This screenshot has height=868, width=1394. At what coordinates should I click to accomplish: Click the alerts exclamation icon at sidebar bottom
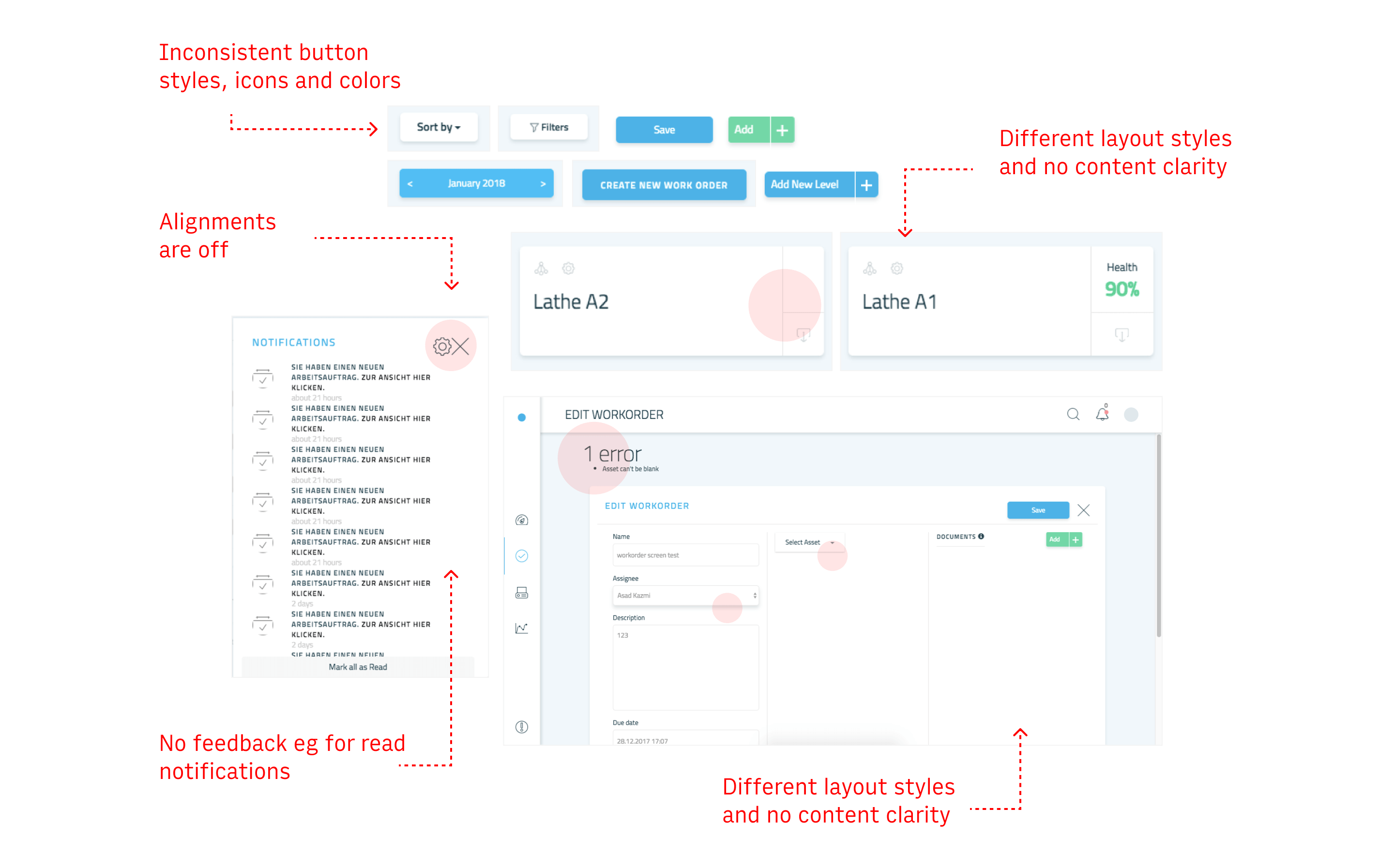(521, 728)
